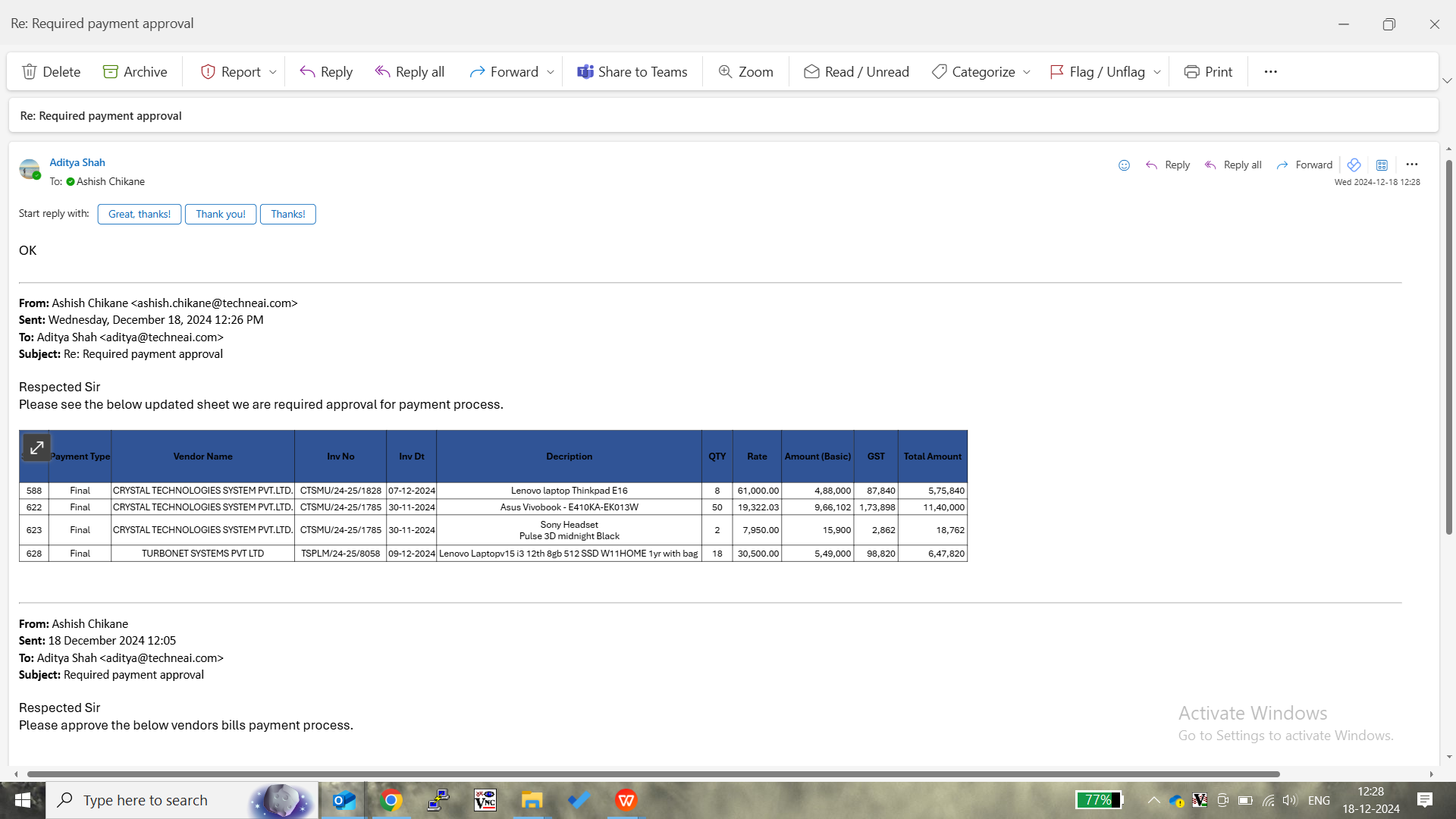Click the horizontal scrollbar at bottom
Viewport: 1456px width, 819px height.
coord(654,774)
